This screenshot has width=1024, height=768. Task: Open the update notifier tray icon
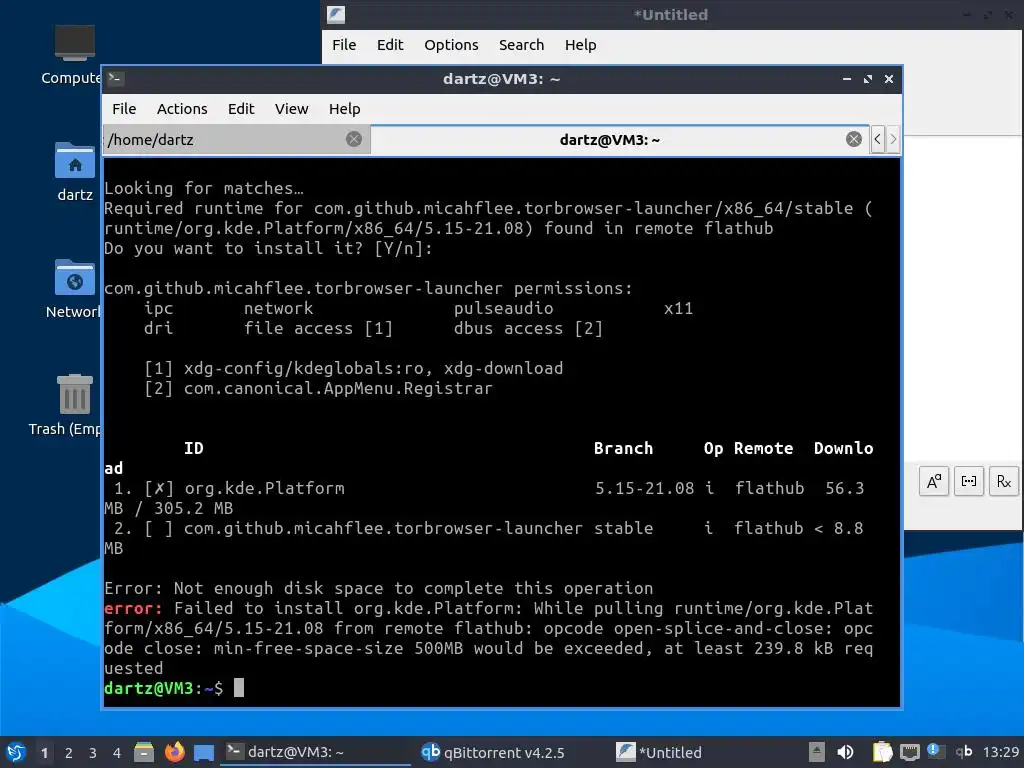pyautogui.click(x=936, y=752)
